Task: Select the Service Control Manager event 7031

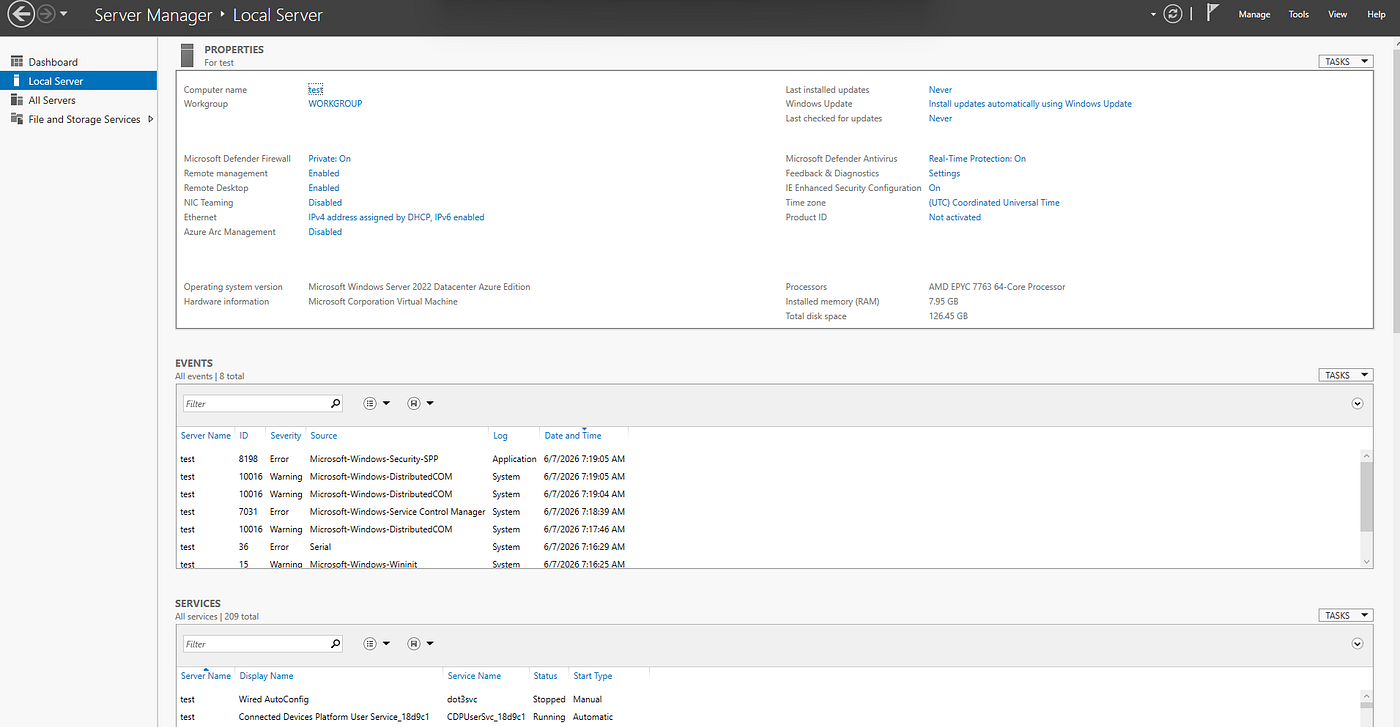Action: point(768,512)
